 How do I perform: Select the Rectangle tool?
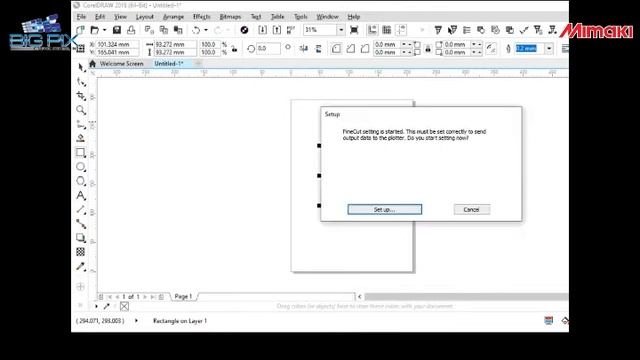pyautogui.click(x=81, y=153)
